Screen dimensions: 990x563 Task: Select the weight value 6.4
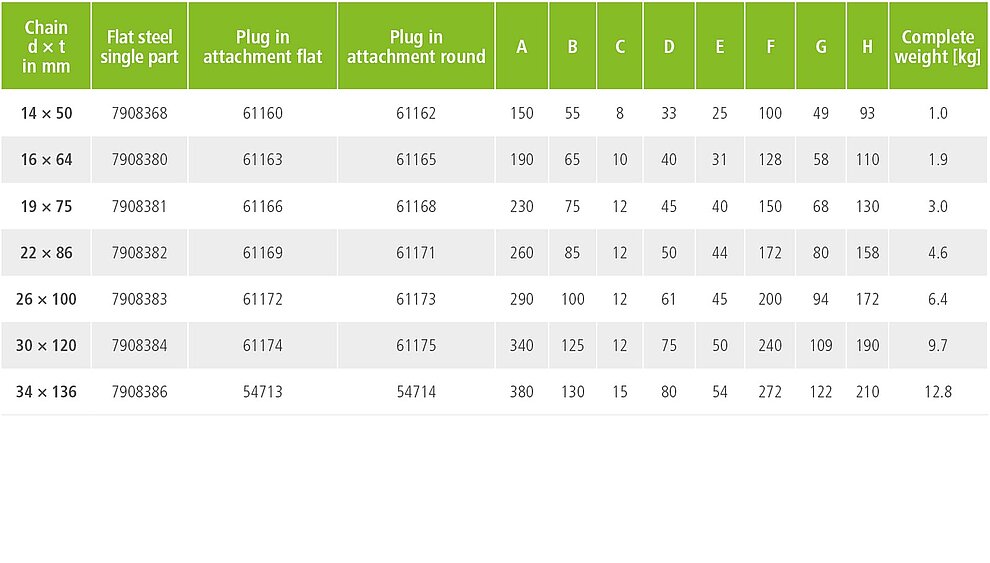pos(938,299)
